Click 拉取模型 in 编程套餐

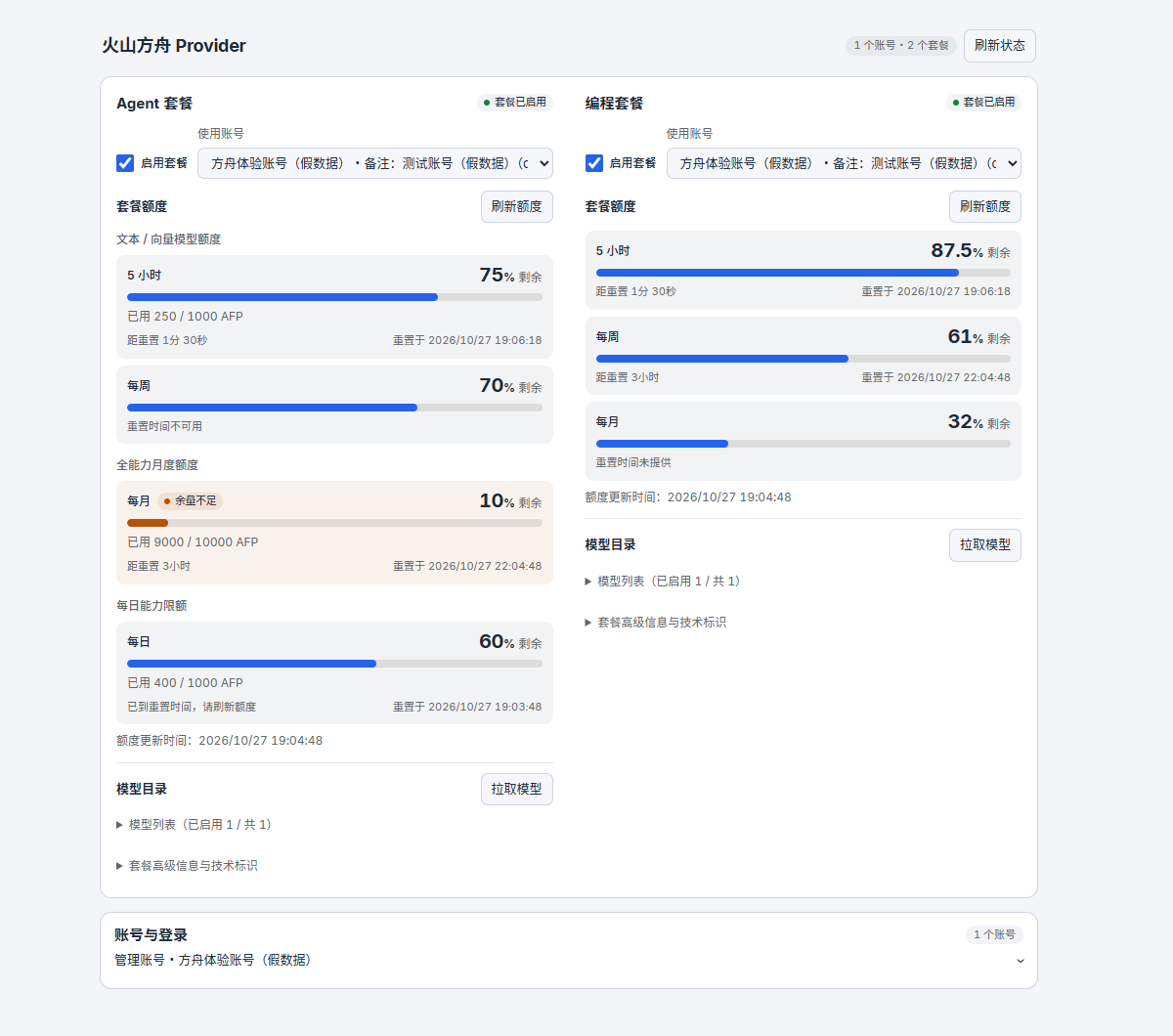pyautogui.click(x=985, y=544)
